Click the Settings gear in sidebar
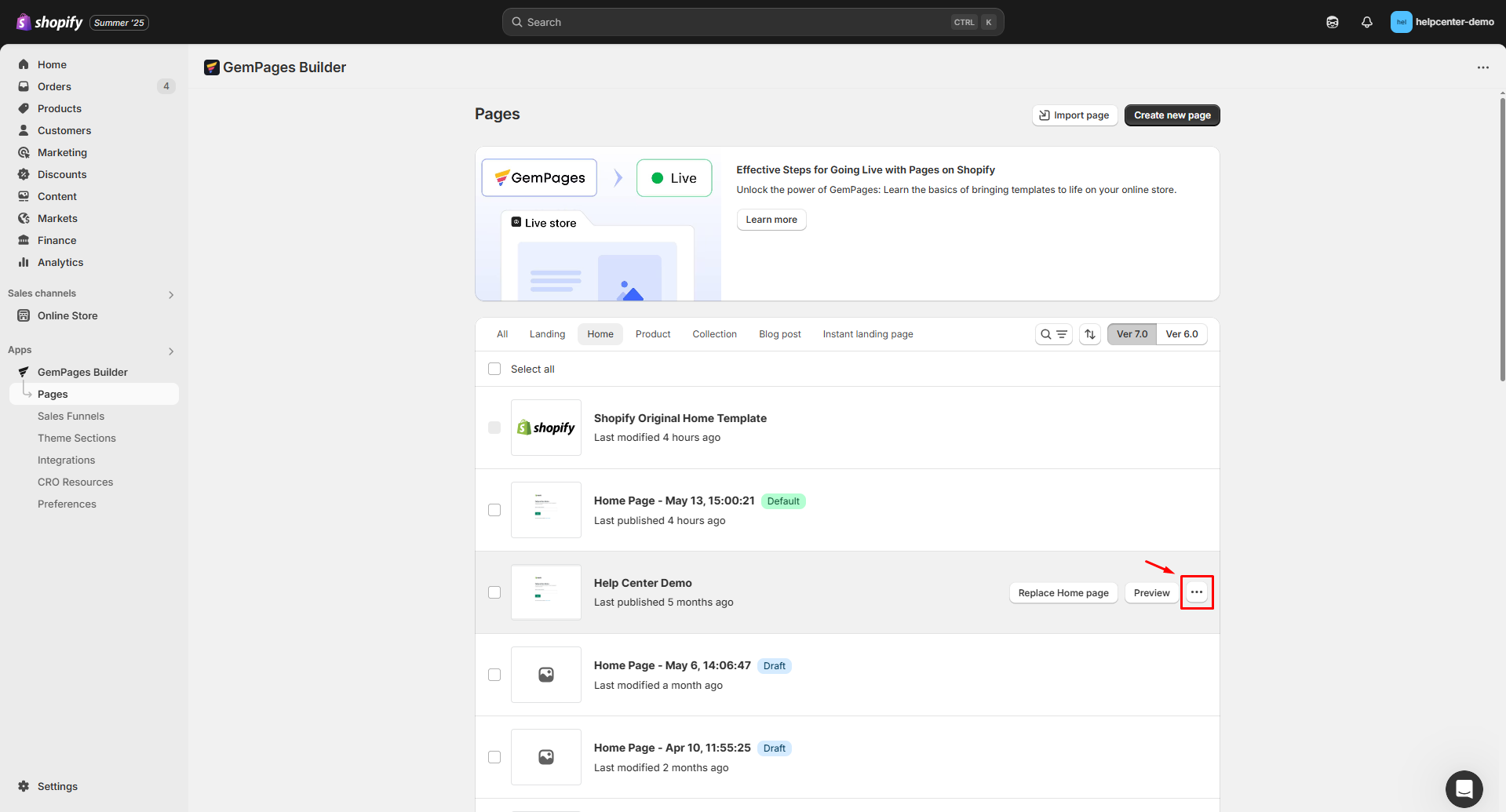 click(24, 786)
